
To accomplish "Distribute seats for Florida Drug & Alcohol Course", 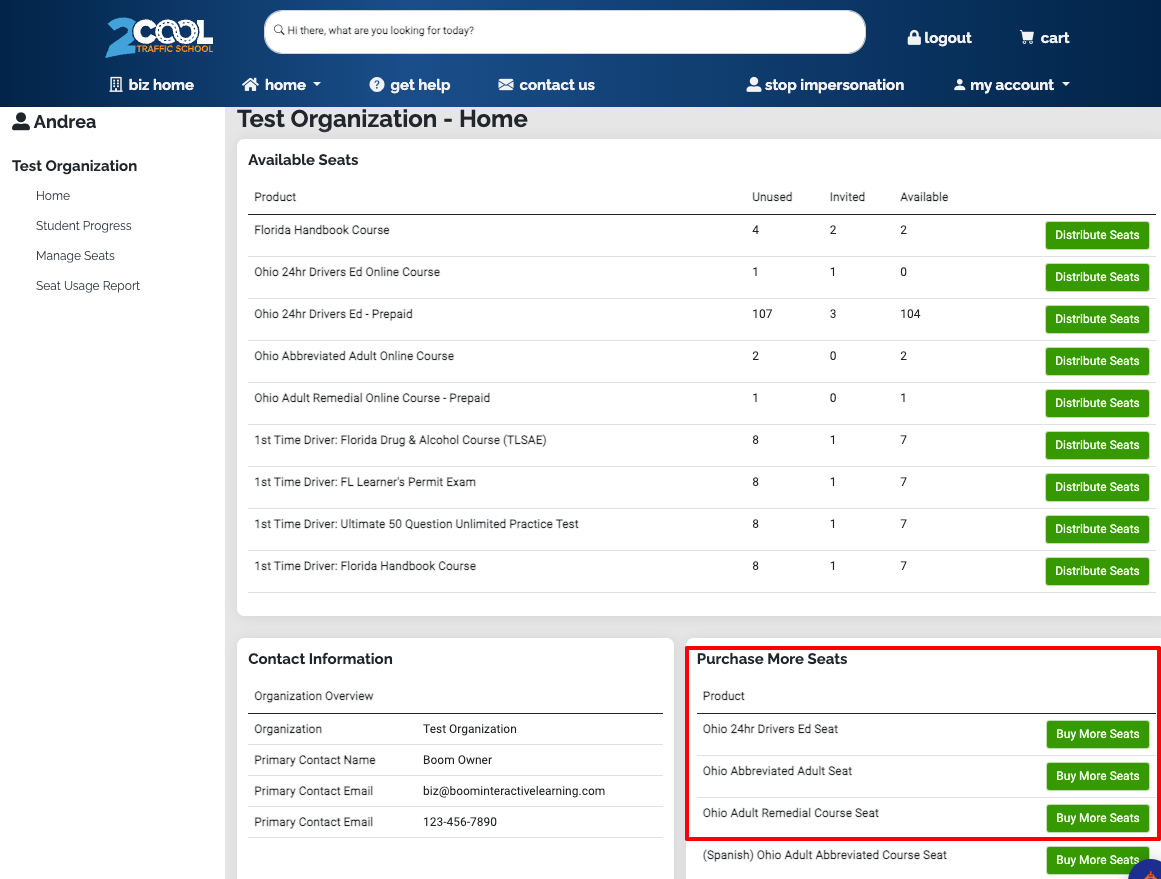I will point(1097,445).
